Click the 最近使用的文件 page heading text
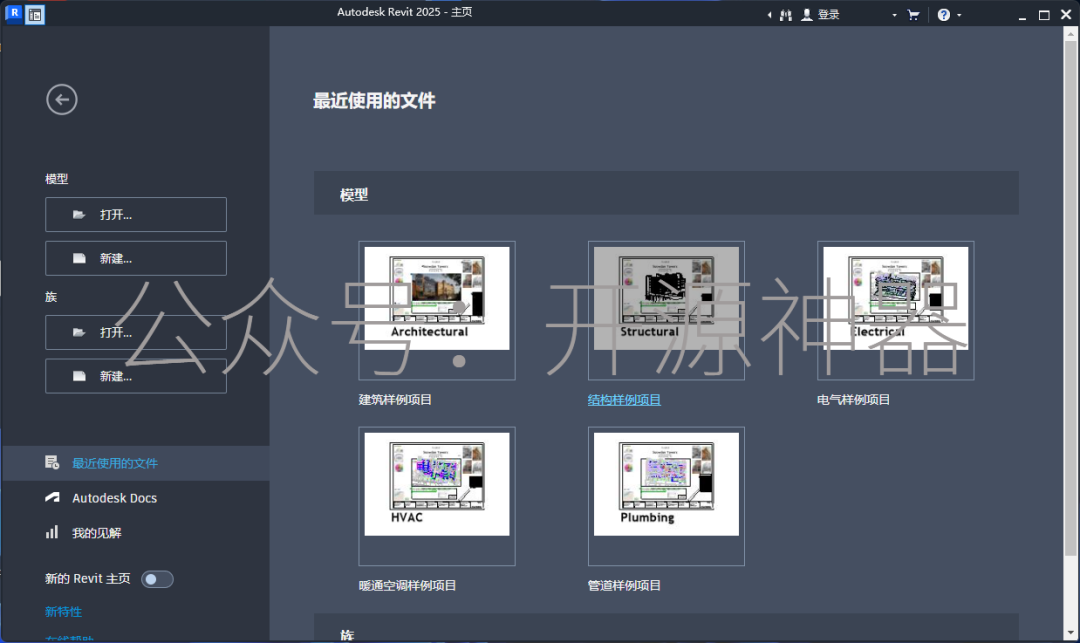1080x643 pixels. tap(374, 101)
